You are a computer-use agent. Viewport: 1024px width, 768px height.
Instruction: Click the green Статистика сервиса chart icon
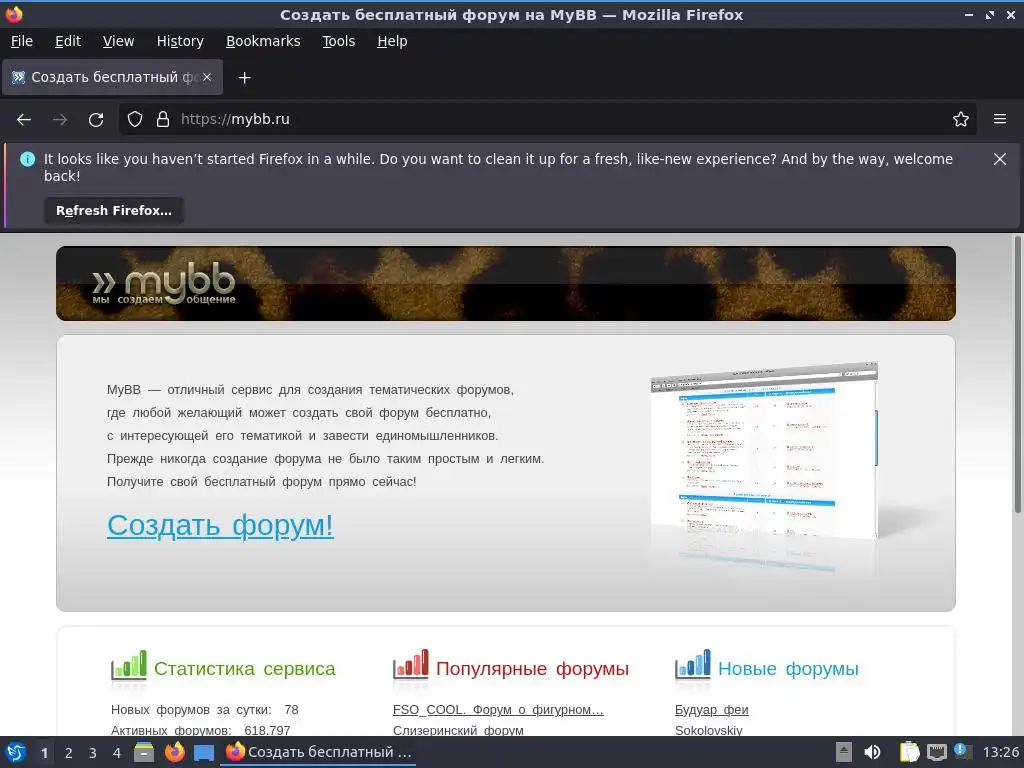pos(129,665)
